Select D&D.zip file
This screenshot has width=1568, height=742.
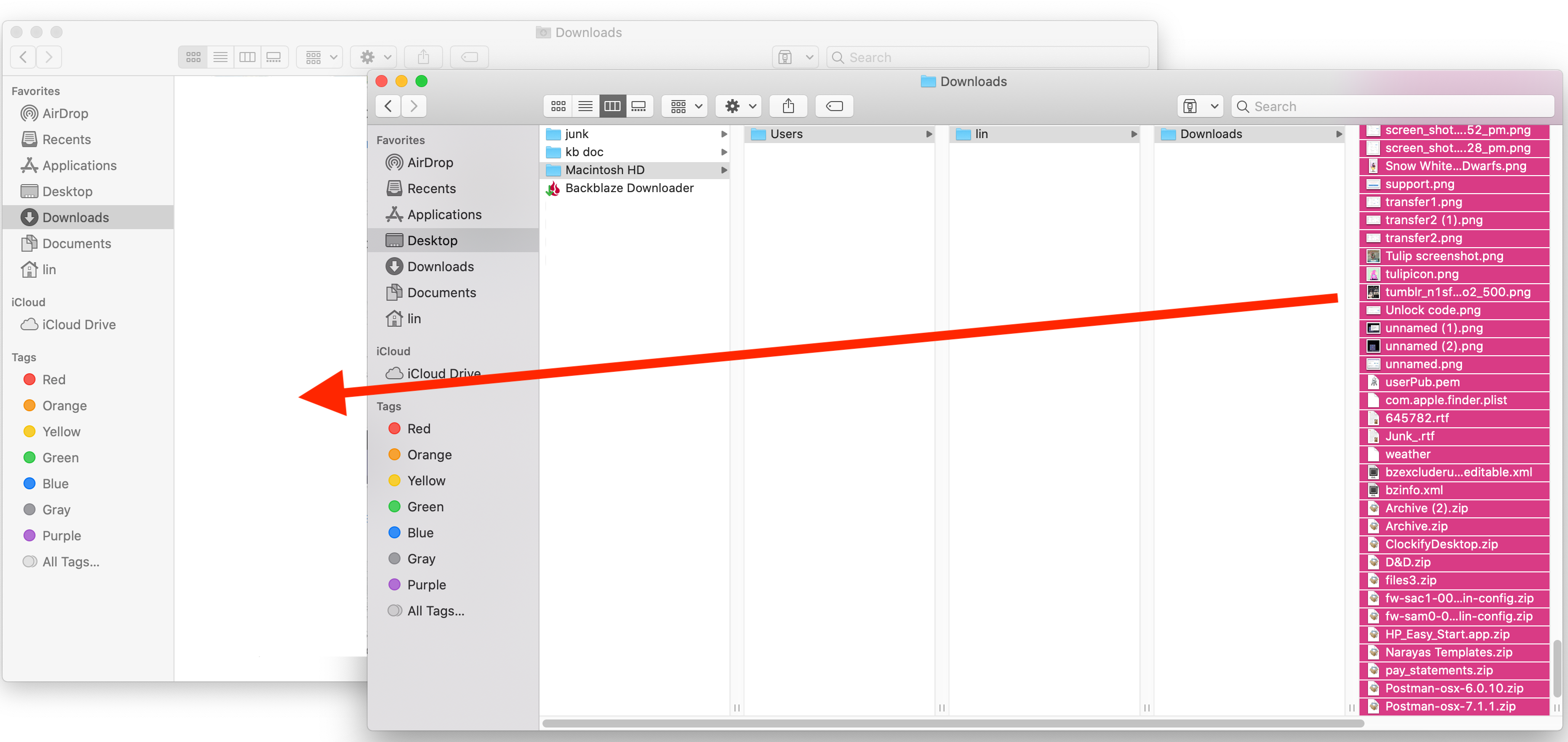coord(1454,562)
